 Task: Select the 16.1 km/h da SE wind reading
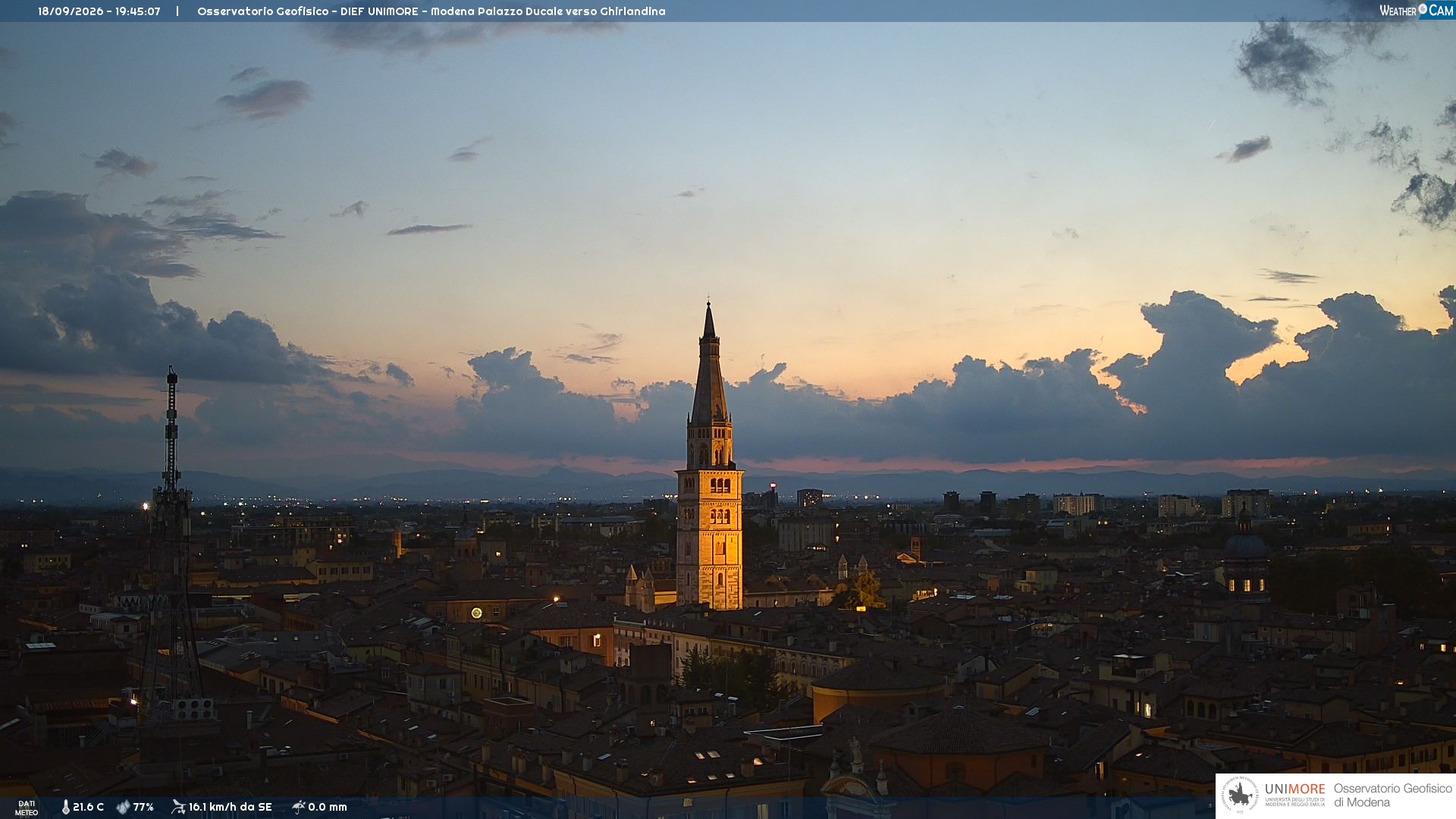tap(230, 807)
